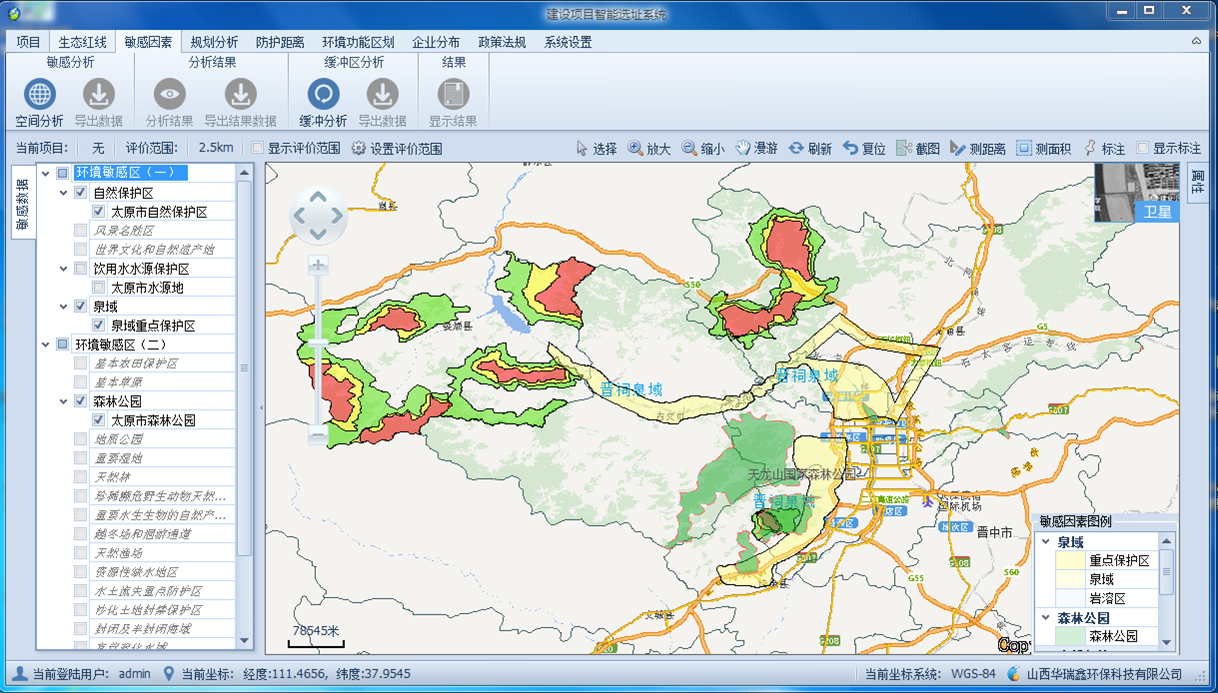Collapse the 泉域 legend group

(1046, 543)
